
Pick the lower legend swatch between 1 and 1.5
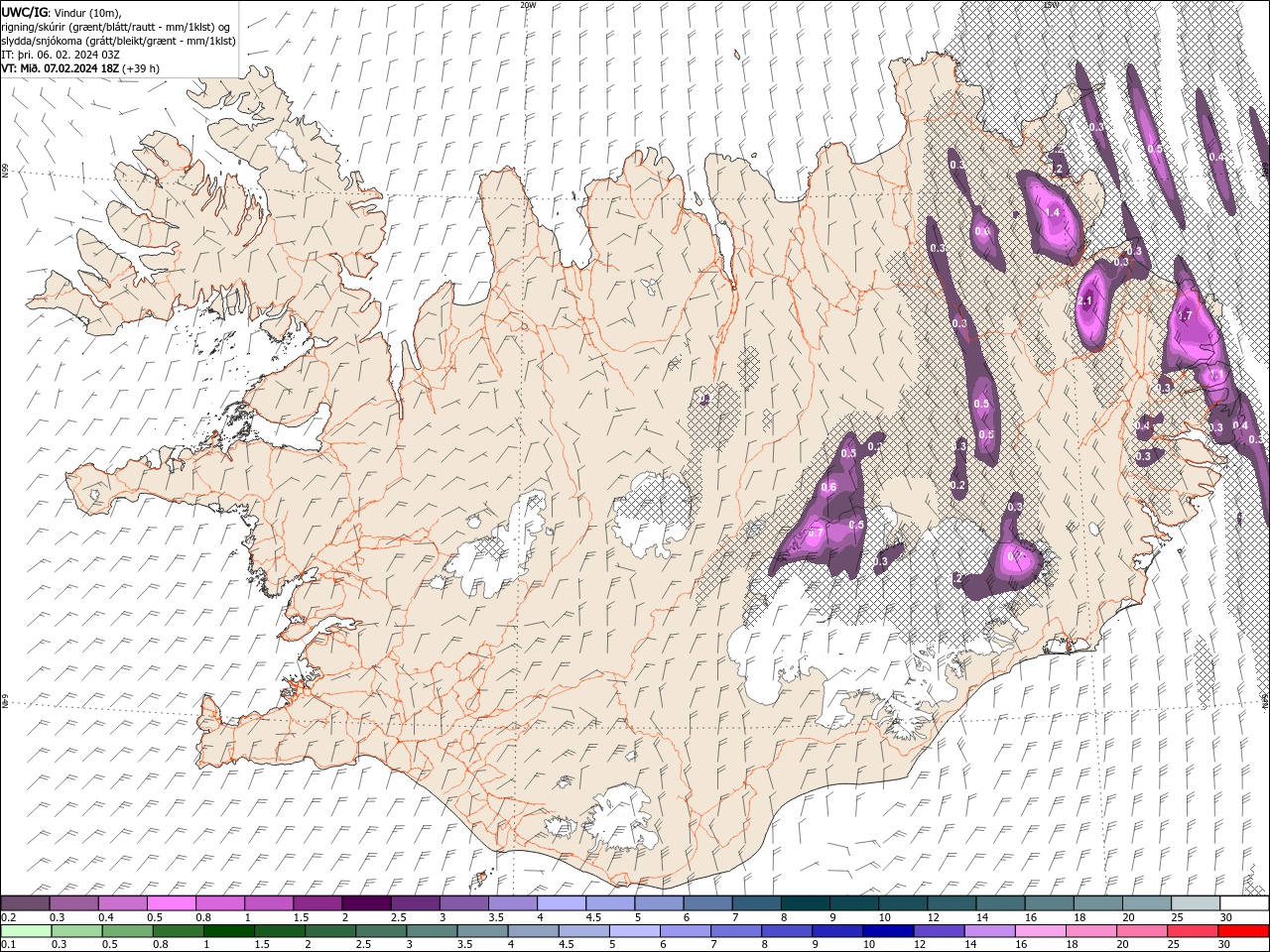click(229, 931)
